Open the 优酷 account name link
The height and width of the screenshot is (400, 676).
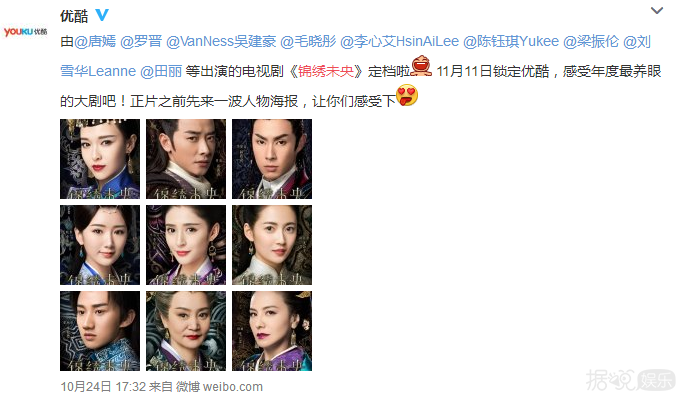pyautogui.click(x=74, y=16)
